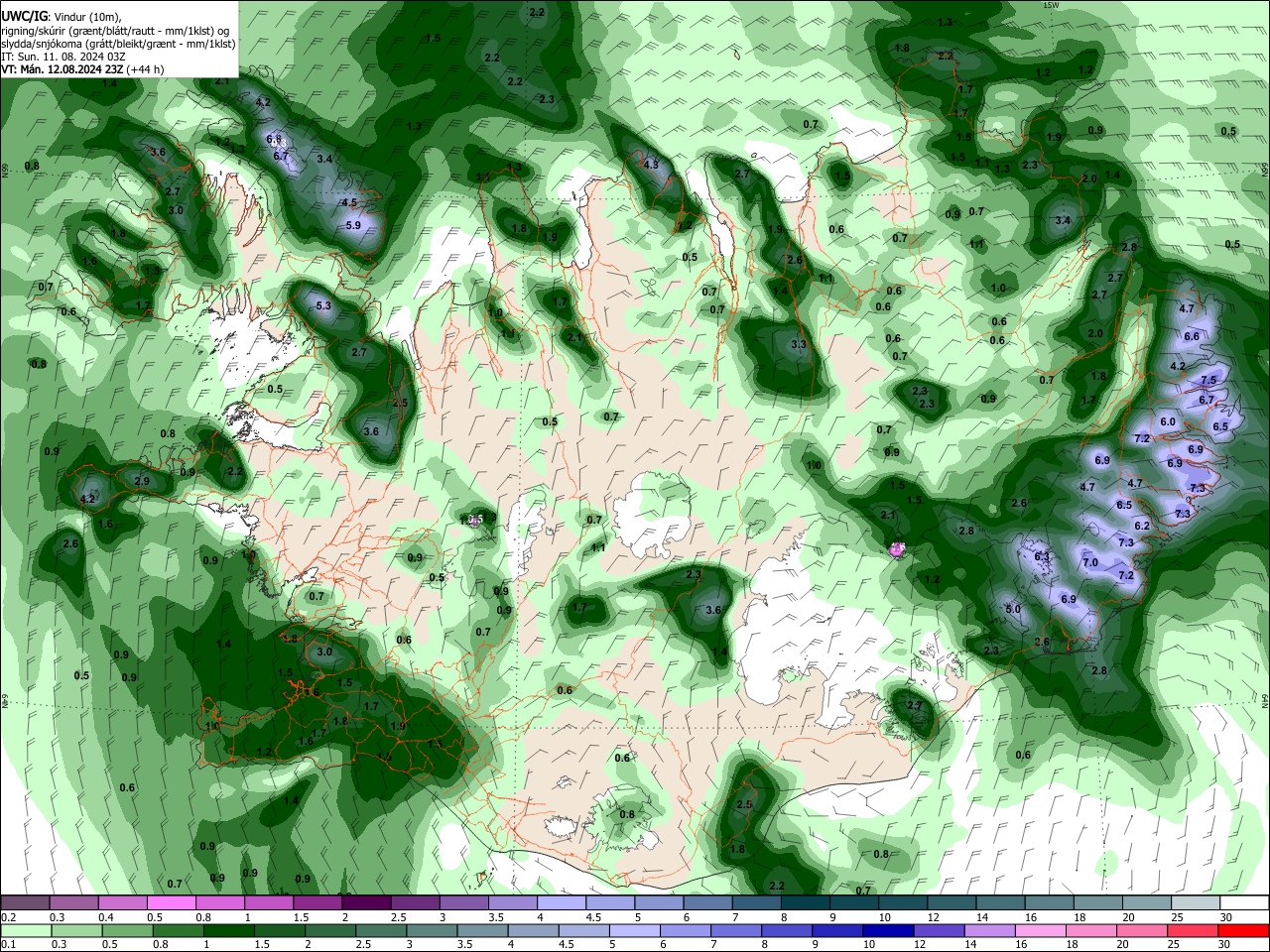Click the 6.8 precipitation value on the map
The width and height of the screenshot is (1270, 952).
coord(274,140)
